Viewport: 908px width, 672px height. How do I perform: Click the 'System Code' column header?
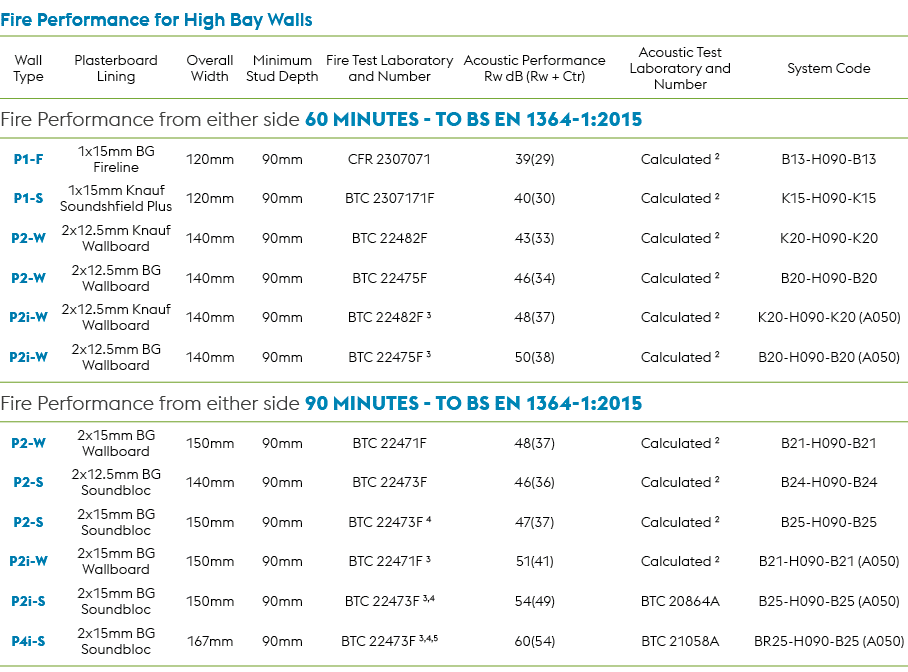(x=828, y=68)
